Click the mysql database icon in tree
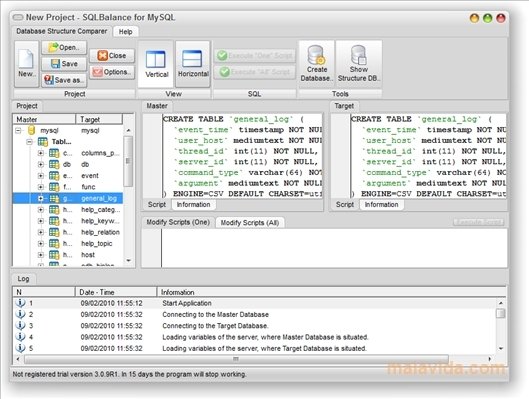 point(31,130)
